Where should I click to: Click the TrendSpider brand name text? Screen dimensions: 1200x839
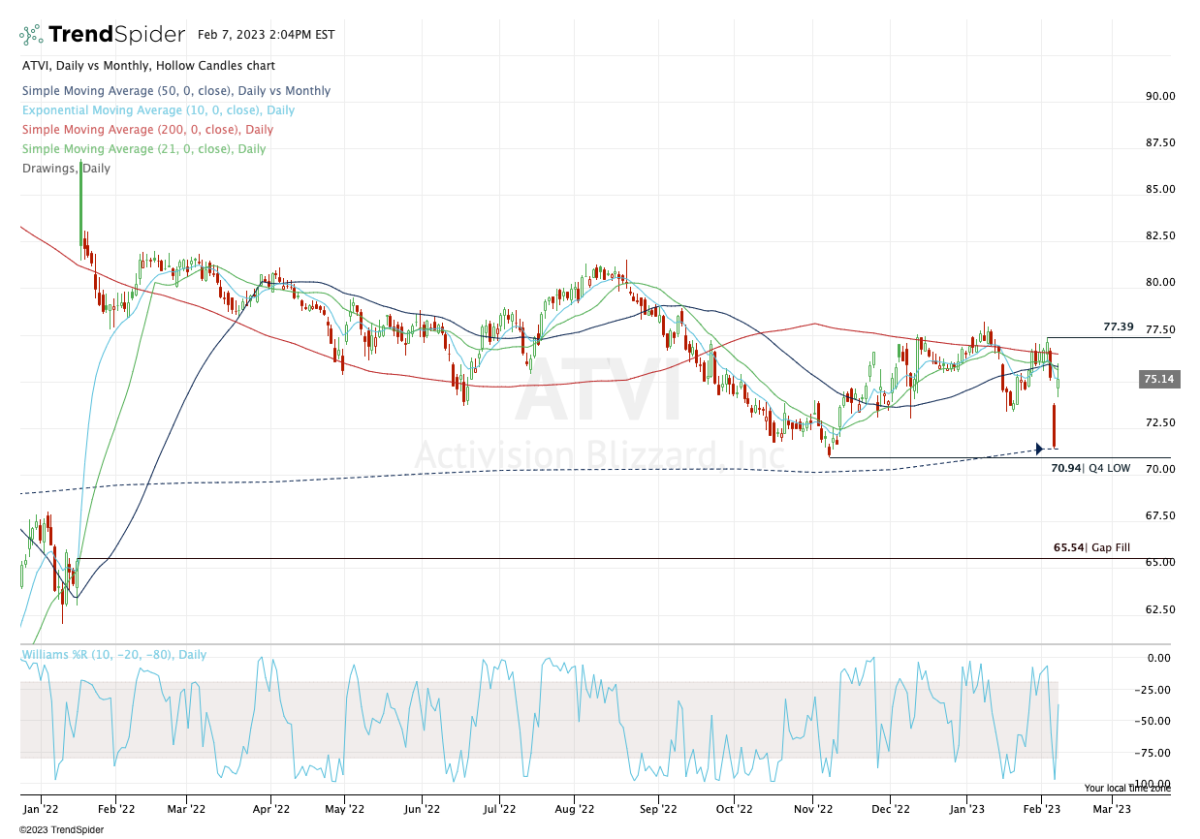[x=117, y=35]
